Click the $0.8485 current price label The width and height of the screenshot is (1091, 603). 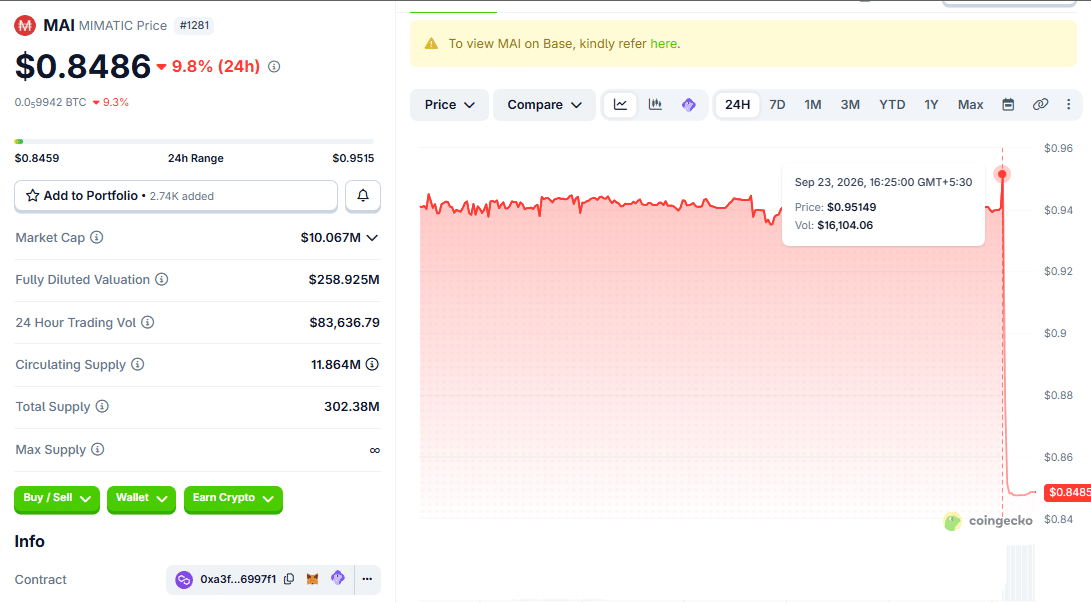(x=1069, y=492)
